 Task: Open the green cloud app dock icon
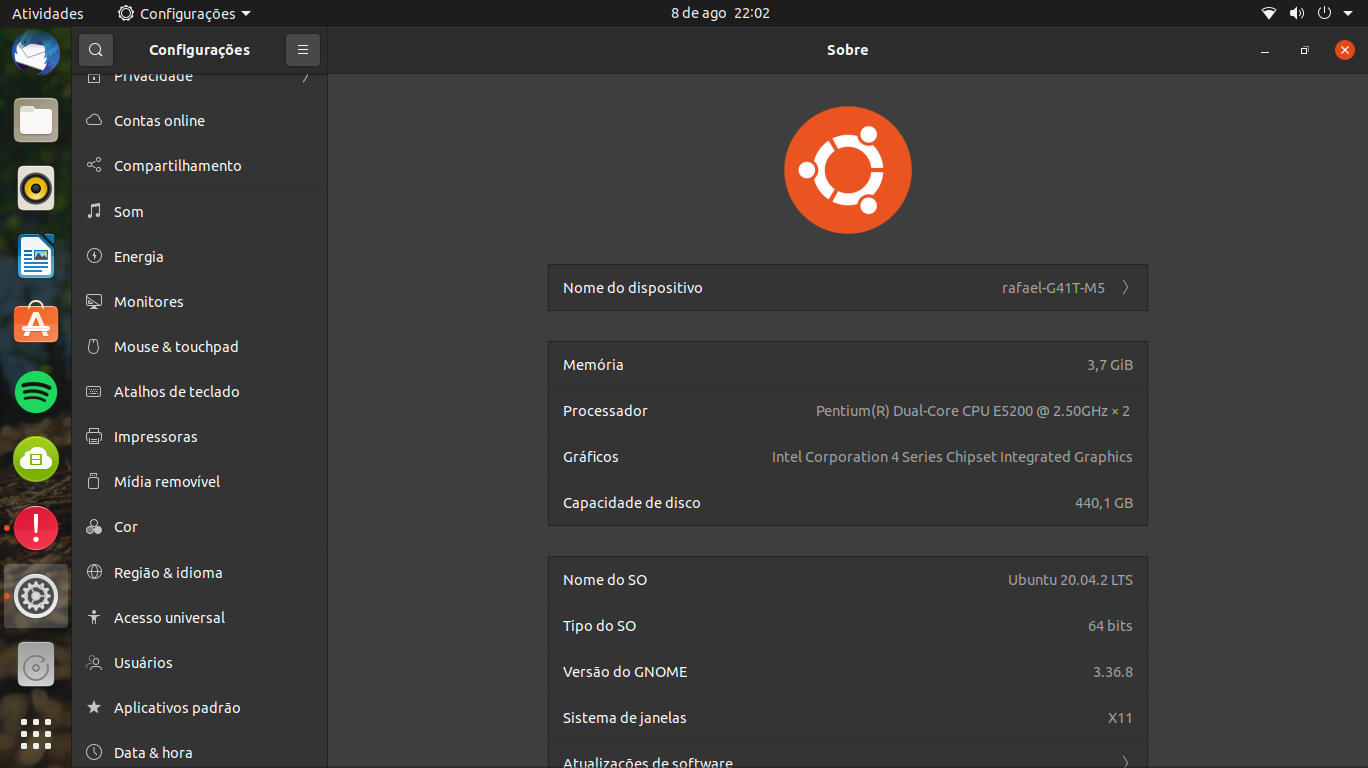click(36, 459)
